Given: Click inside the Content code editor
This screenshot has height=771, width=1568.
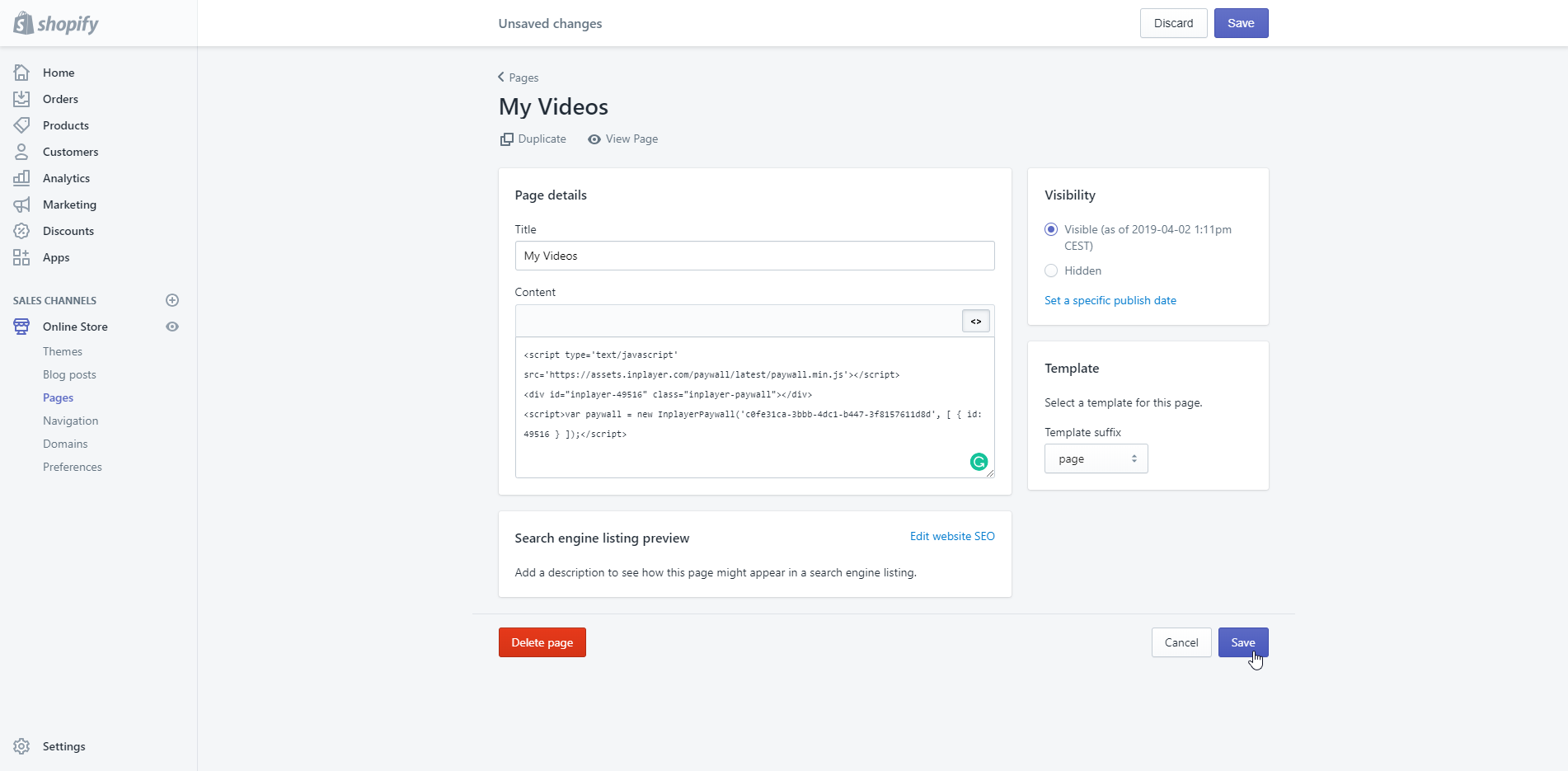Looking at the screenshot, I should (754, 407).
